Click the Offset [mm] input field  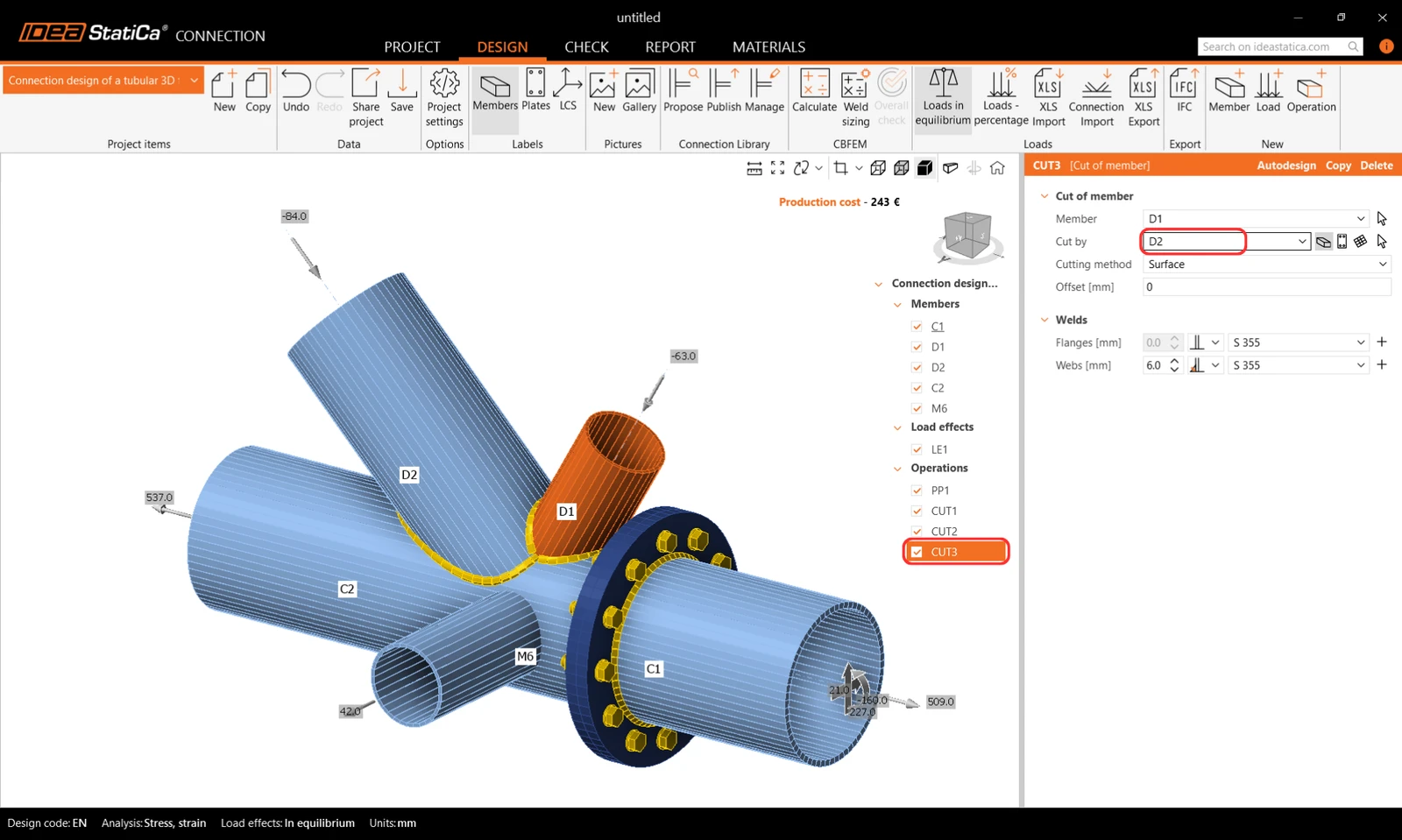click(1266, 287)
